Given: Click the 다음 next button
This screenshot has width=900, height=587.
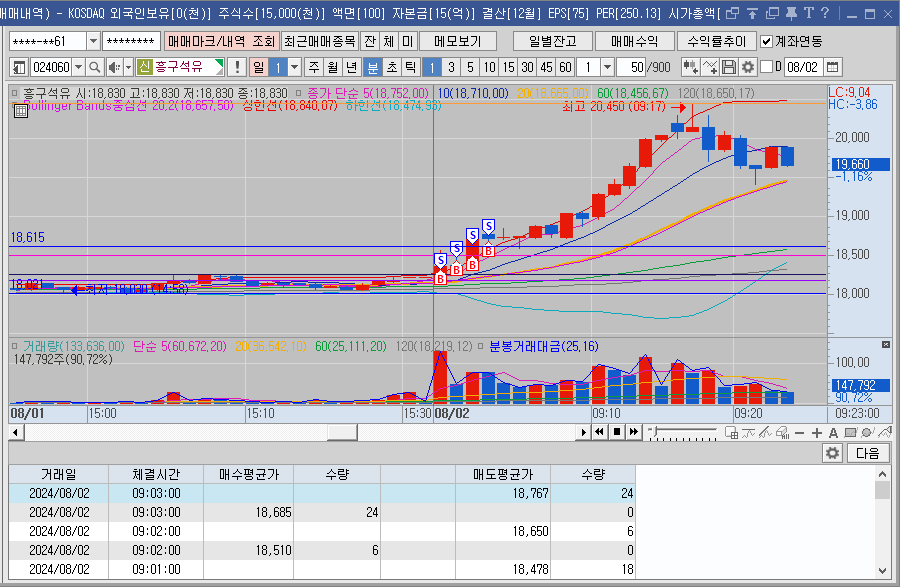Looking at the screenshot, I should [x=867, y=453].
